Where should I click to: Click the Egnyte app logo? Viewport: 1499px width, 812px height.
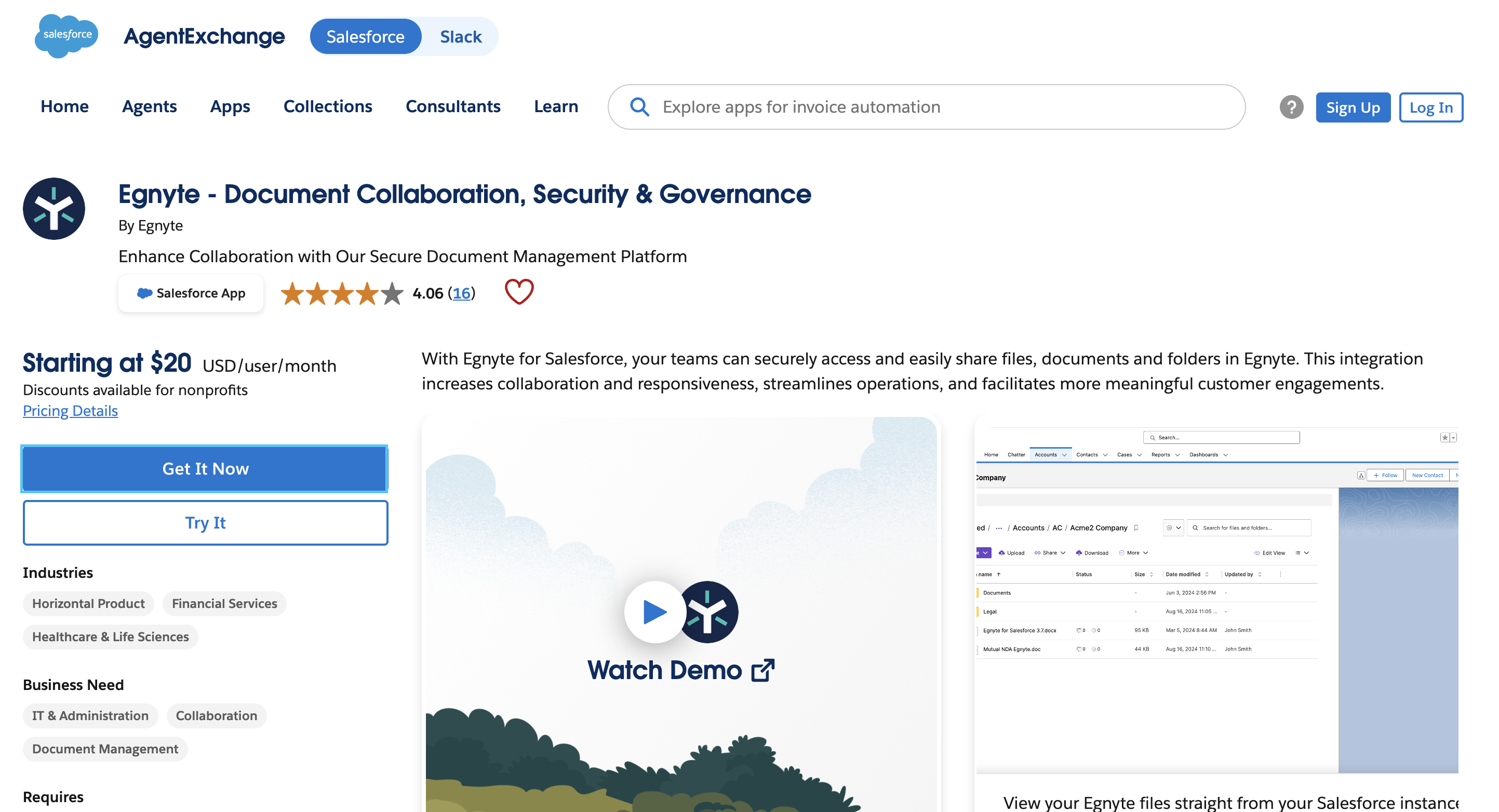[x=54, y=208]
